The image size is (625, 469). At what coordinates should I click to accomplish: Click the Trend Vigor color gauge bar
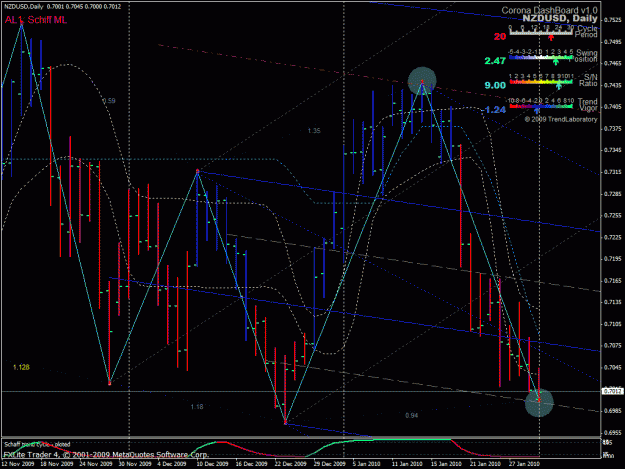tap(541, 106)
